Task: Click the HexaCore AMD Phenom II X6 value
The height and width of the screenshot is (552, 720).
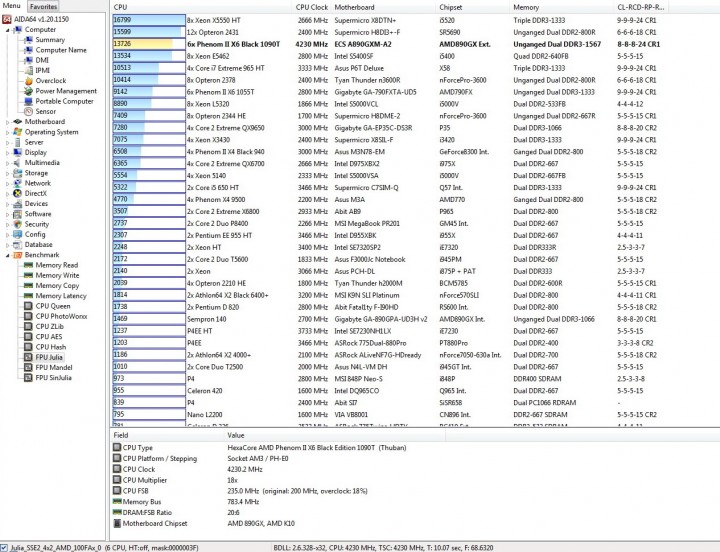Action: click(x=317, y=448)
